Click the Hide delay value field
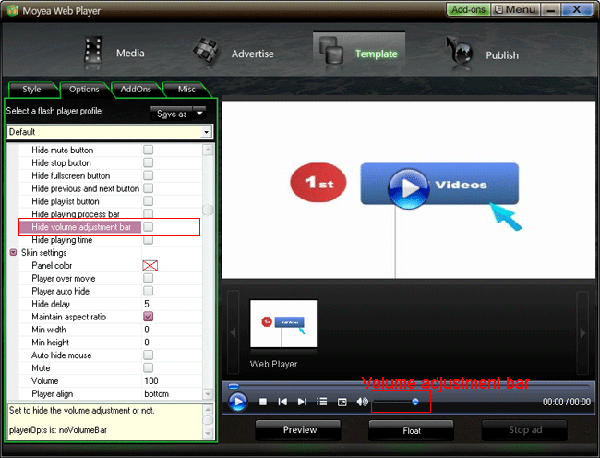600x458 pixels. click(x=171, y=304)
